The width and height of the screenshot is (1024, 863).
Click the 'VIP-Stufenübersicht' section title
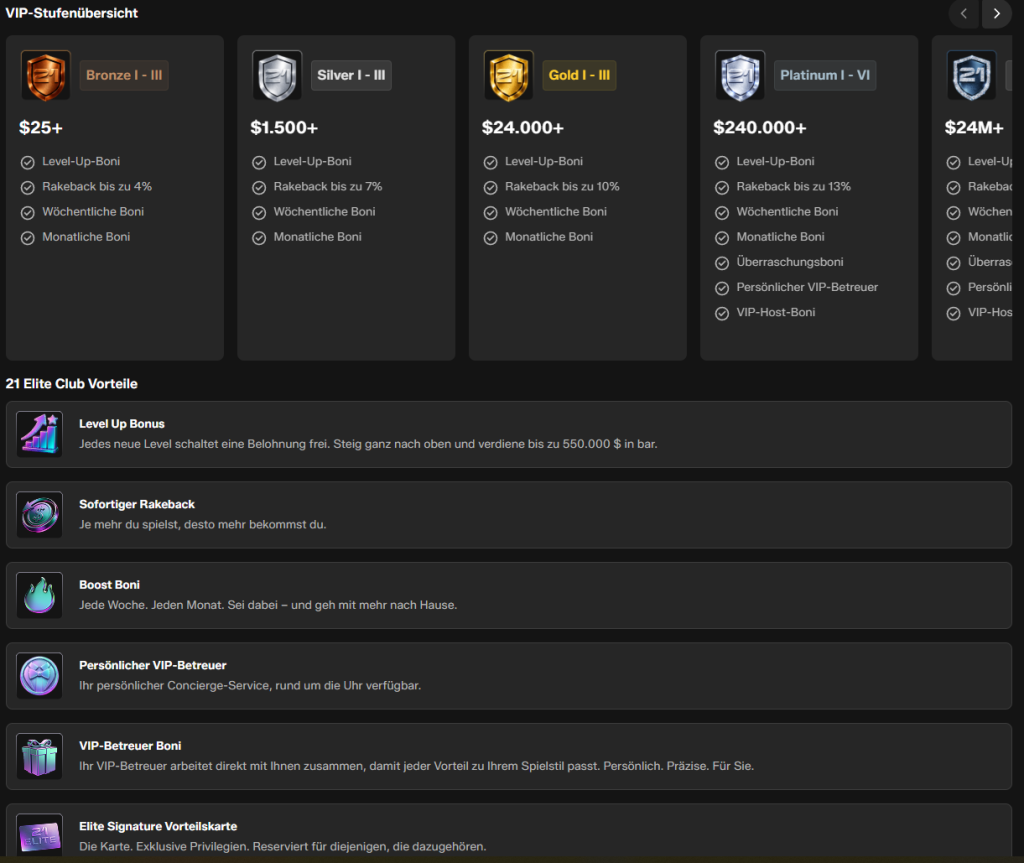pyautogui.click(x=72, y=13)
